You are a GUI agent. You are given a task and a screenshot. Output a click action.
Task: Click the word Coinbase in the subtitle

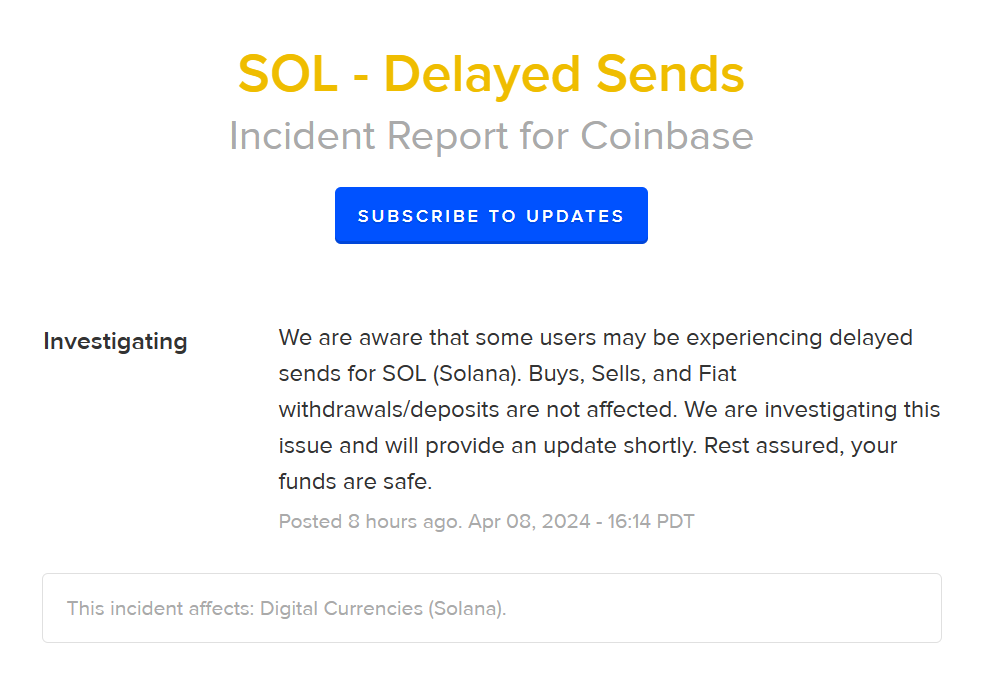coord(667,136)
